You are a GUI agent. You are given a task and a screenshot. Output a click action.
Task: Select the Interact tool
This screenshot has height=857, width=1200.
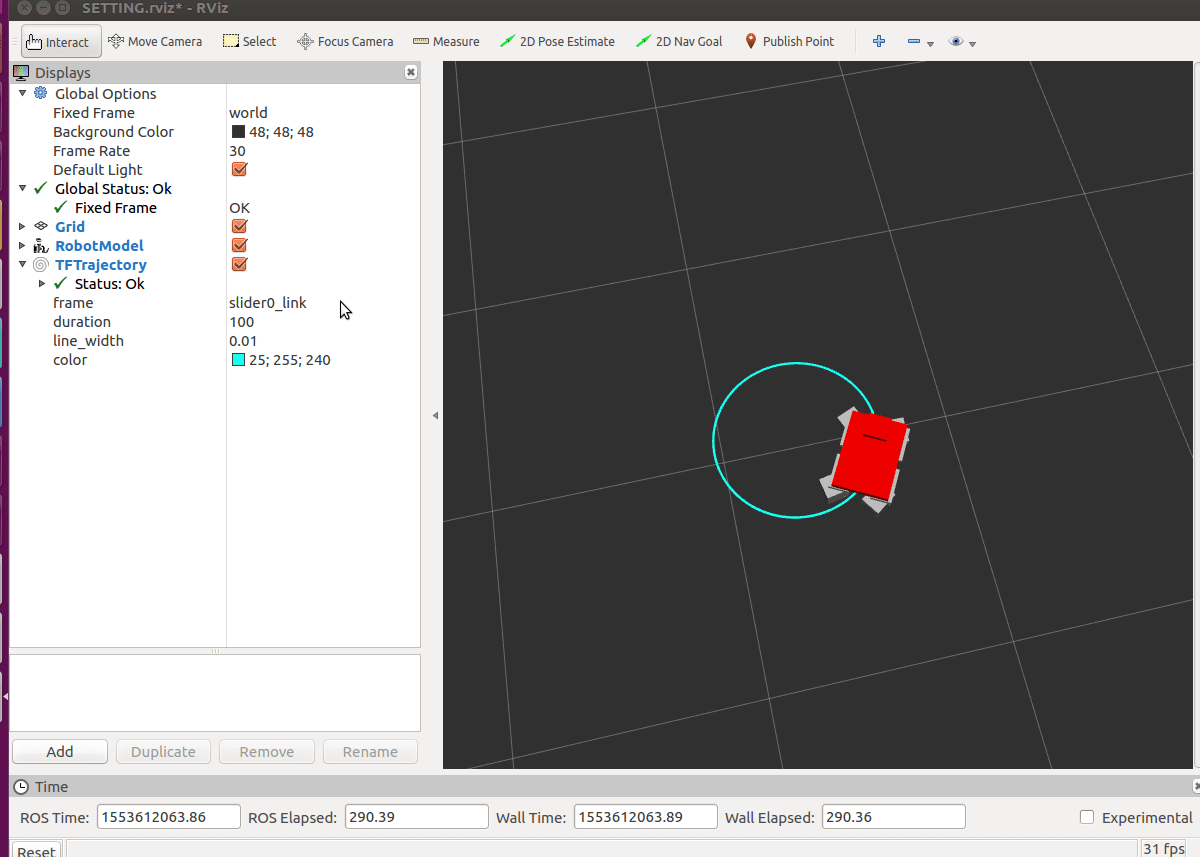coord(60,42)
